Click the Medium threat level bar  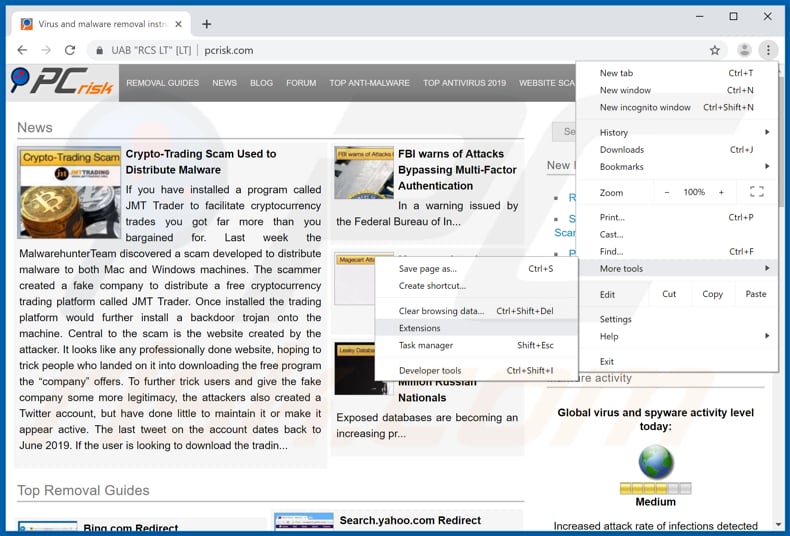pos(655,488)
